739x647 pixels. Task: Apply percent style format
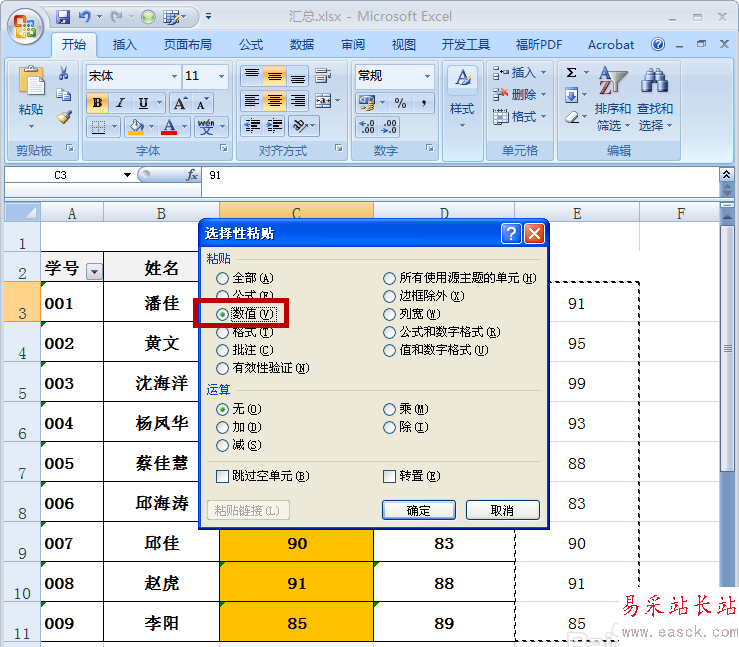[x=401, y=103]
